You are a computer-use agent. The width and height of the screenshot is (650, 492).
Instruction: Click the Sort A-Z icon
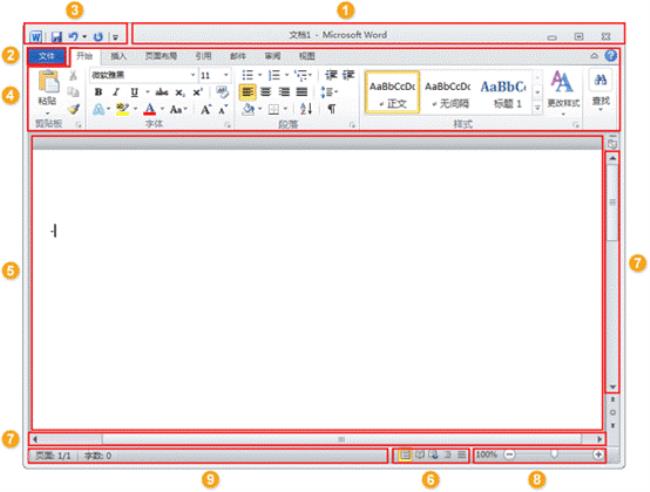306,109
